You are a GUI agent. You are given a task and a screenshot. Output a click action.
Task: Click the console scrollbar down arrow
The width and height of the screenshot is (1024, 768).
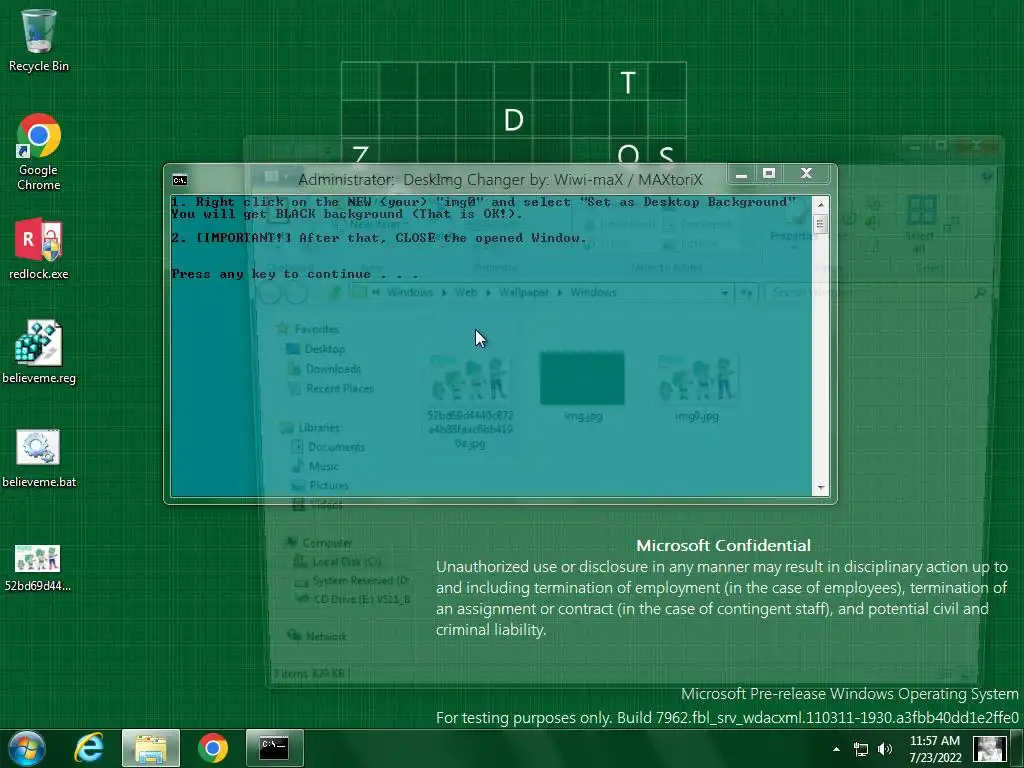pyautogui.click(x=821, y=488)
